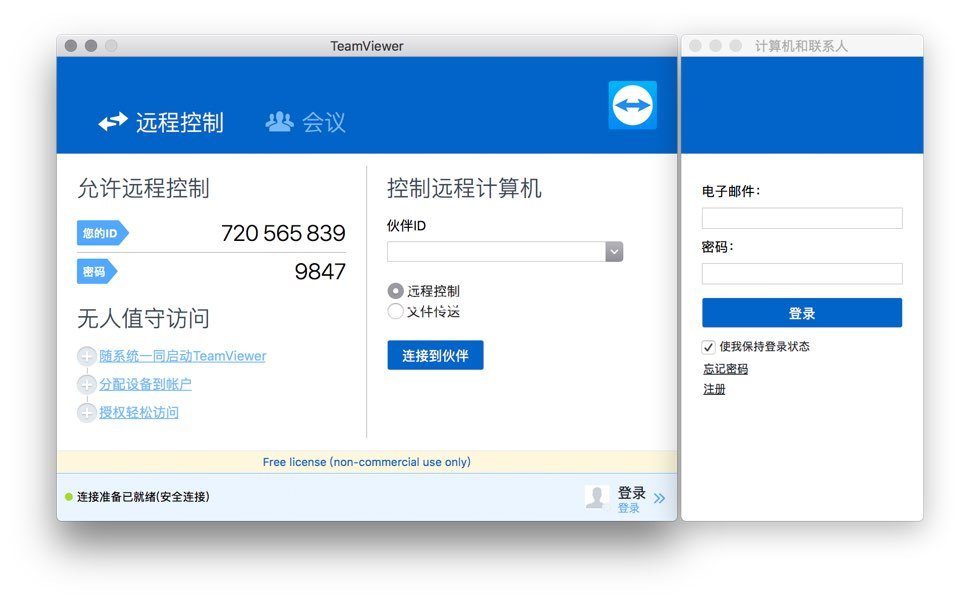Open the 伙伴ID dropdown arrow
Viewport: 966px width, 602px height.
pos(614,251)
